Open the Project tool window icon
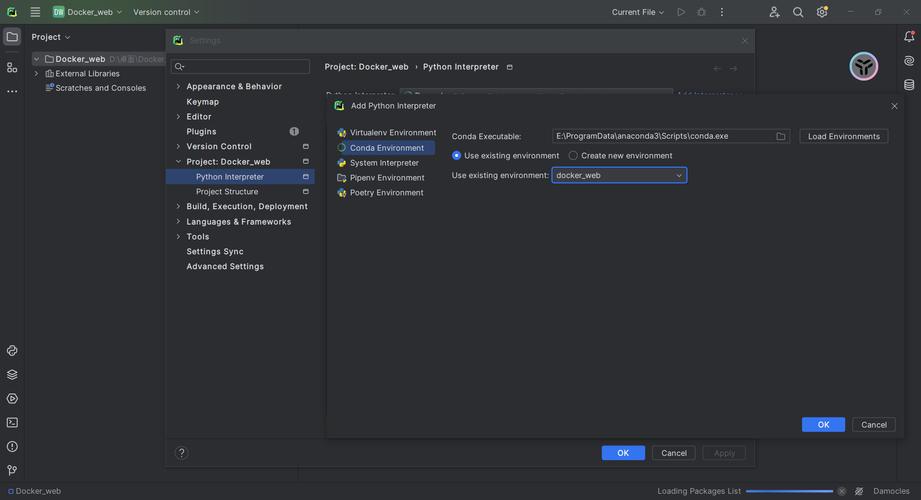921x500 pixels. 12,37
